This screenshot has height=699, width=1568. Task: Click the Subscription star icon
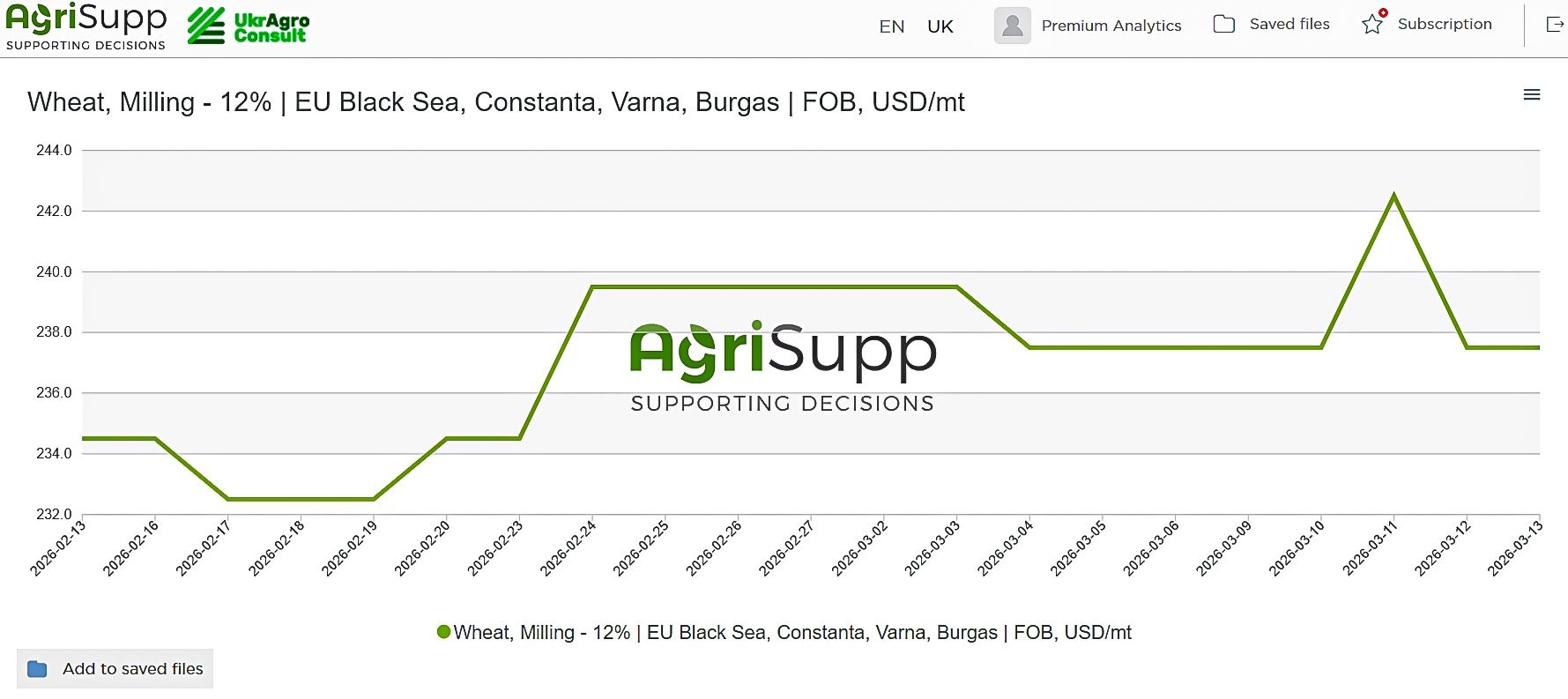1372,24
